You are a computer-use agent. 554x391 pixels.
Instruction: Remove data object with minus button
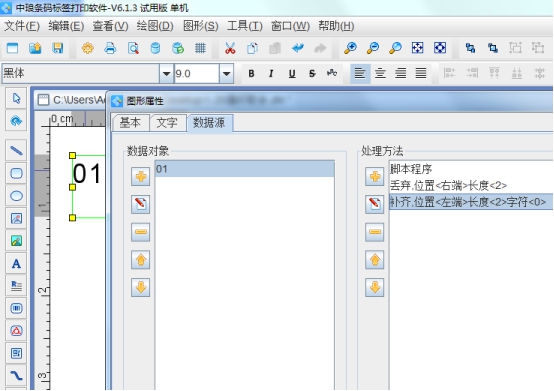(x=141, y=232)
